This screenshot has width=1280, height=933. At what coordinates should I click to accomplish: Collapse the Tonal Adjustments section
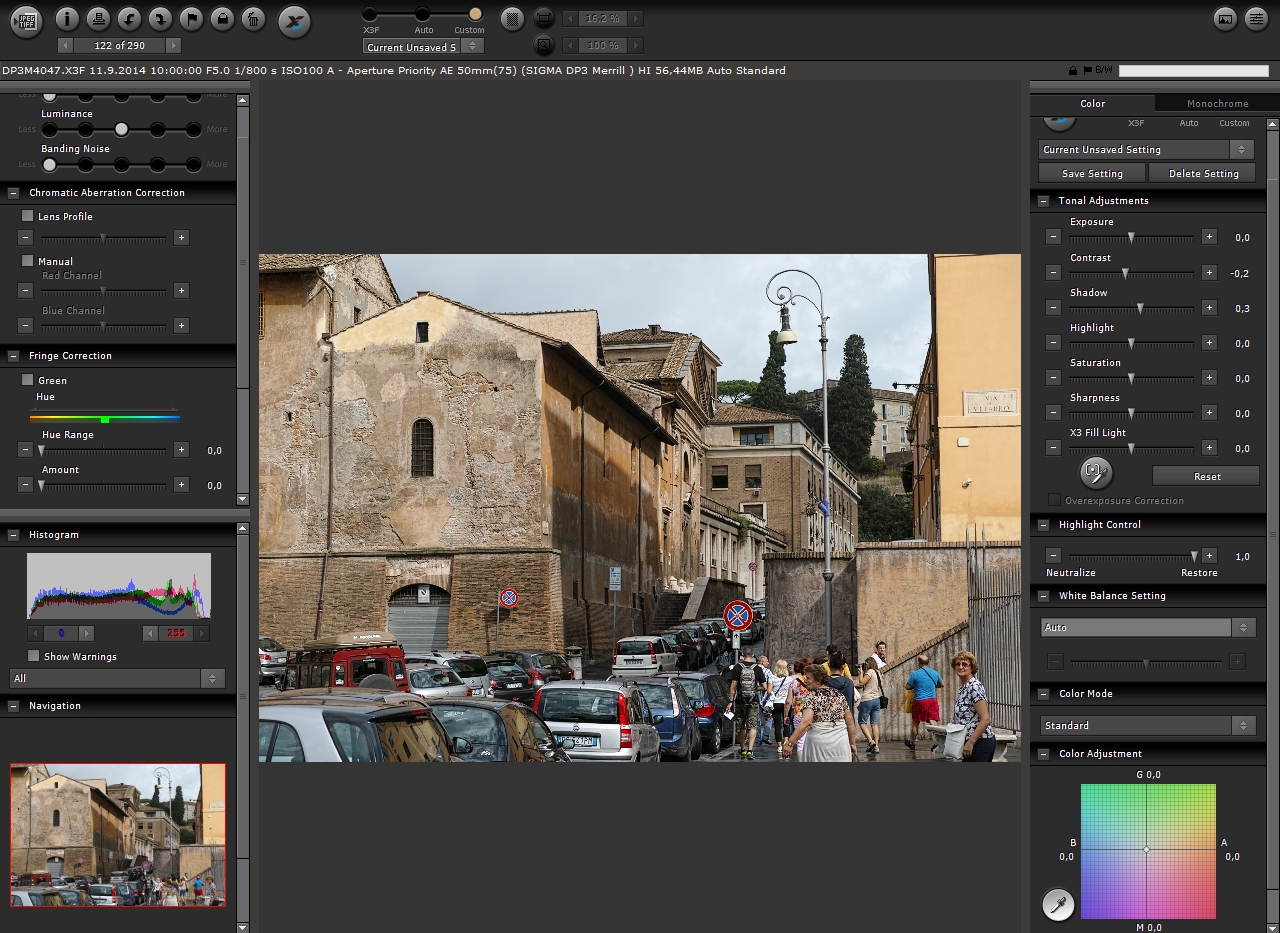click(1043, 201)
